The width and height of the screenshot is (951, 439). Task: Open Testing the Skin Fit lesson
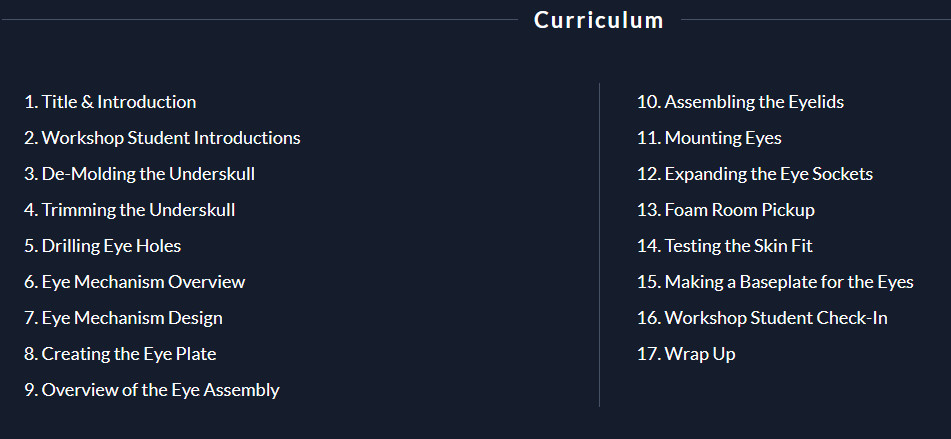(724, 246)
